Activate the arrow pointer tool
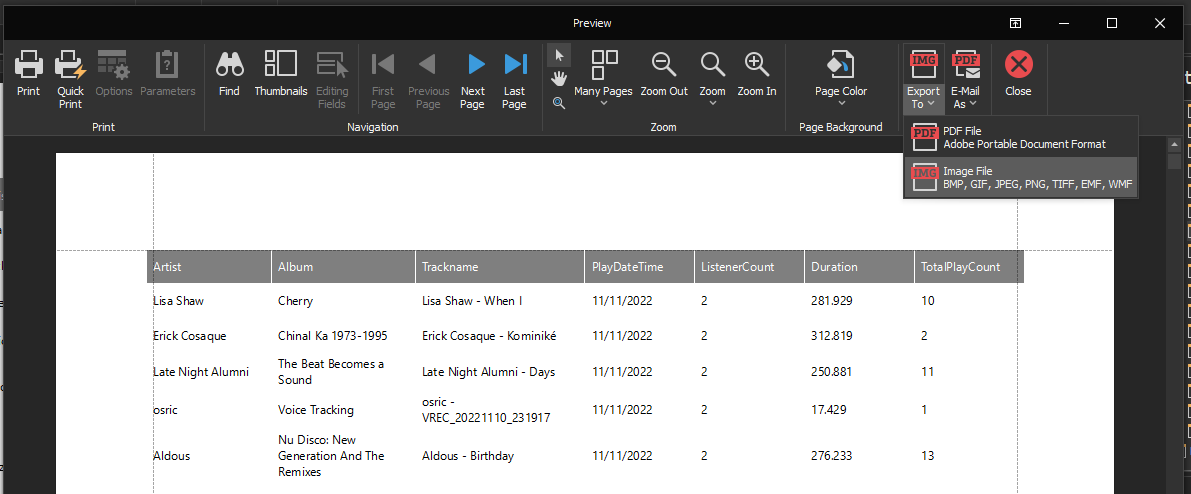This screenshot has height=494, width=1191. tap(559, 55)
